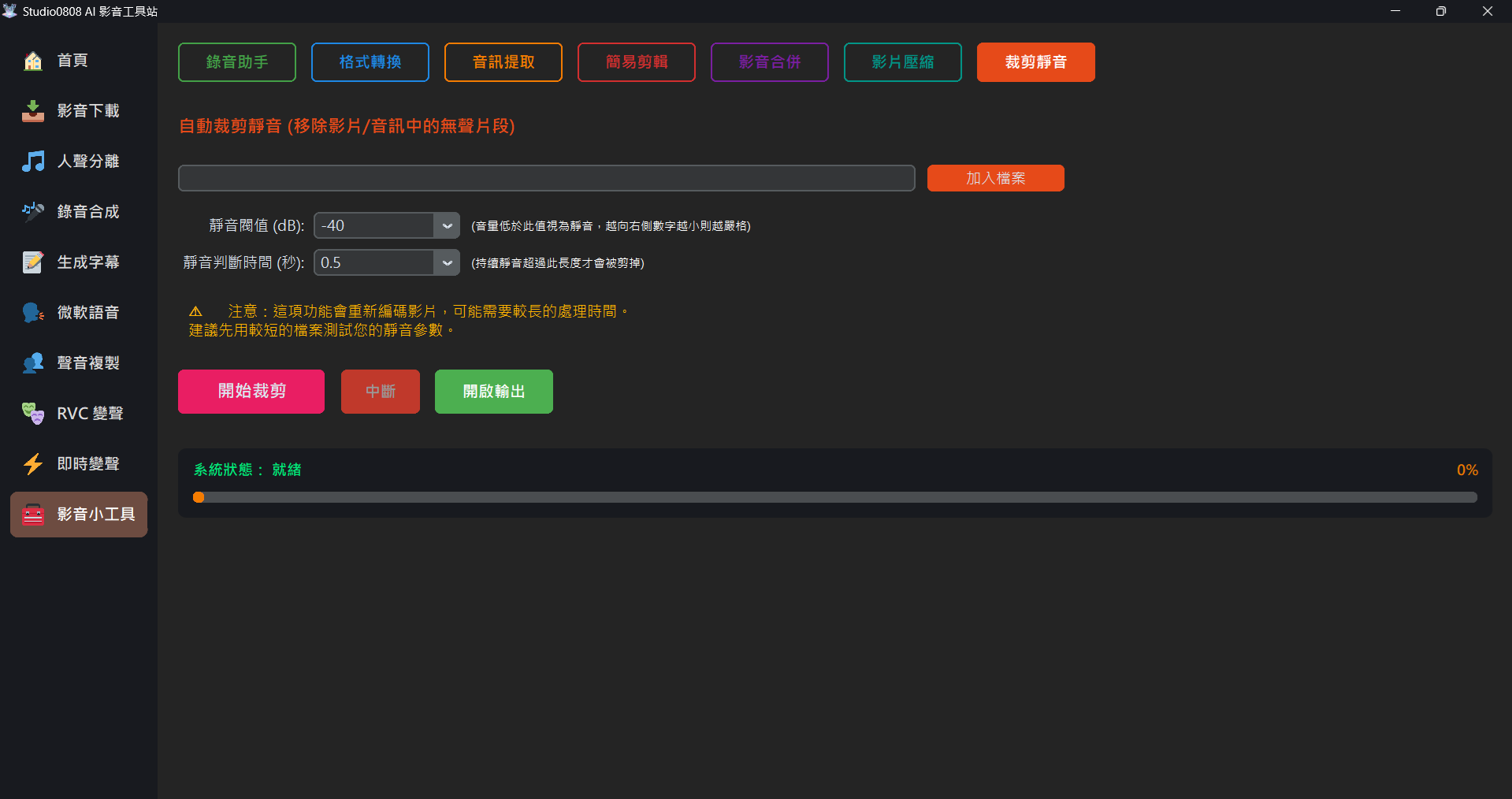Image resolution: width=1512 pixels, height=799 pixels.
Task: Expand the 靜音判斷時間 dropdown arrow
Action: point(447,263)
